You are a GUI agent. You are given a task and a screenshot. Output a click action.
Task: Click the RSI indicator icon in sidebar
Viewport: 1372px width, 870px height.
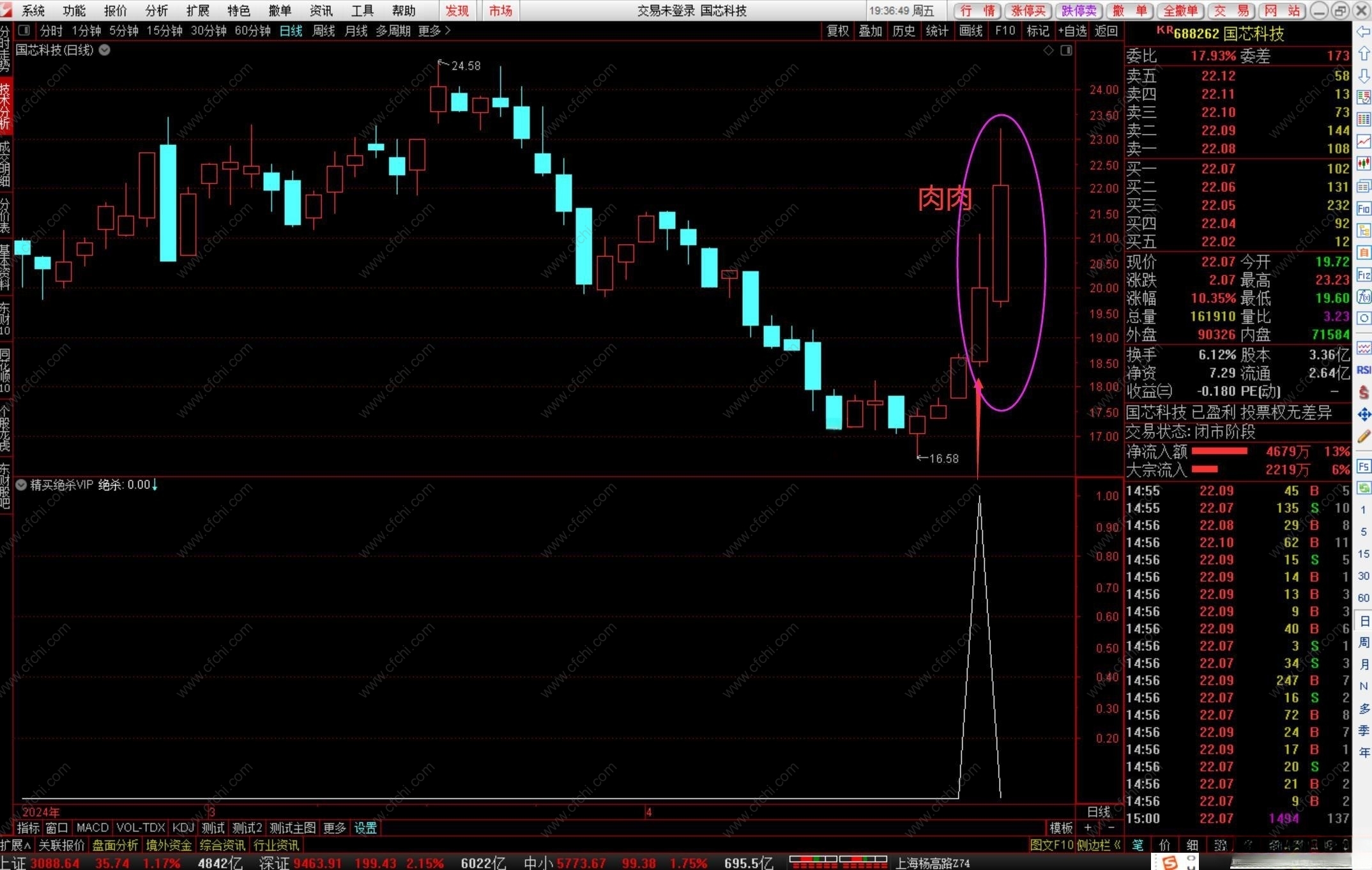coord(1364,370)
